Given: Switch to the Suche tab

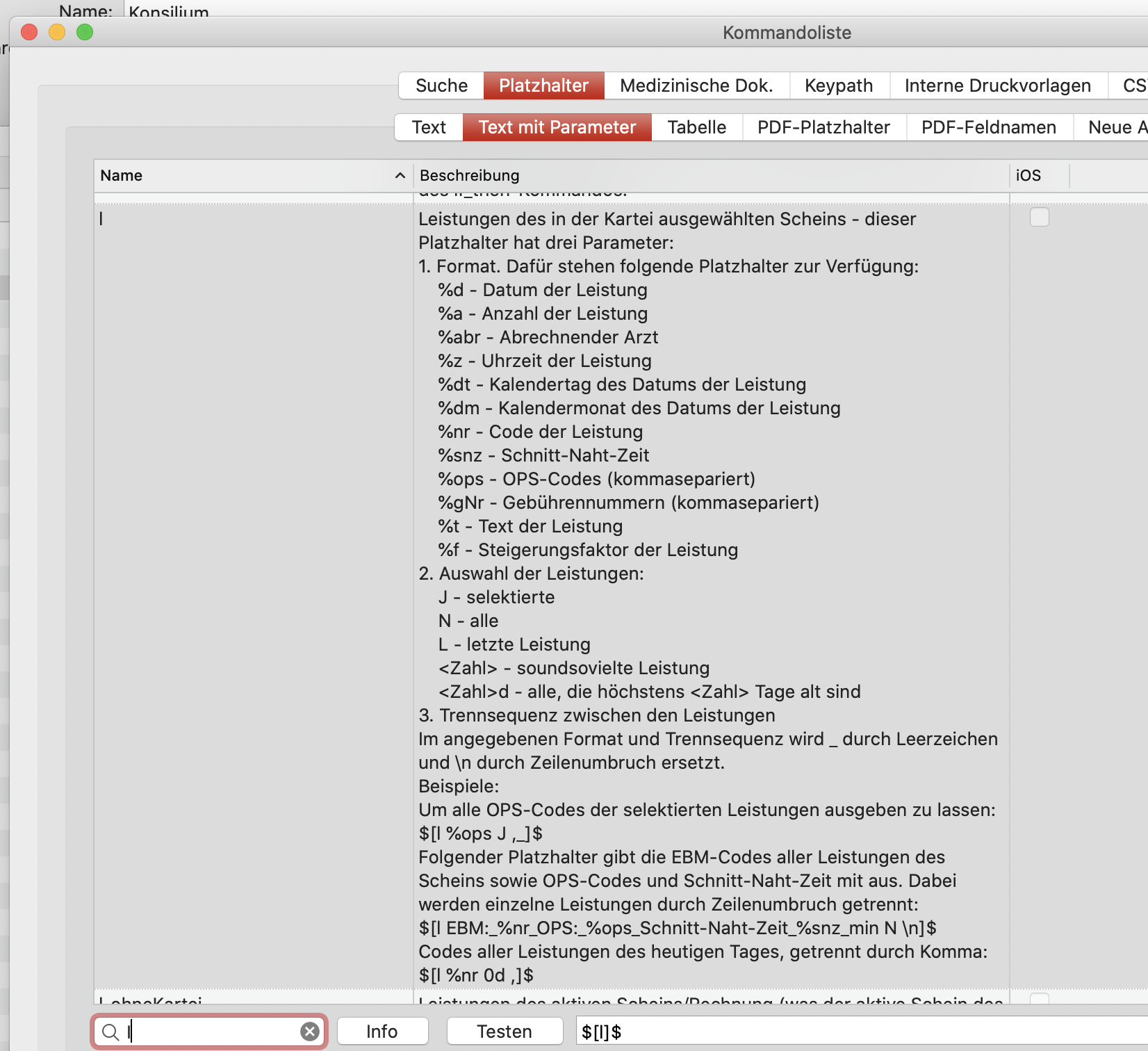Looking at the screenshot, I should (x=441, y=85).
